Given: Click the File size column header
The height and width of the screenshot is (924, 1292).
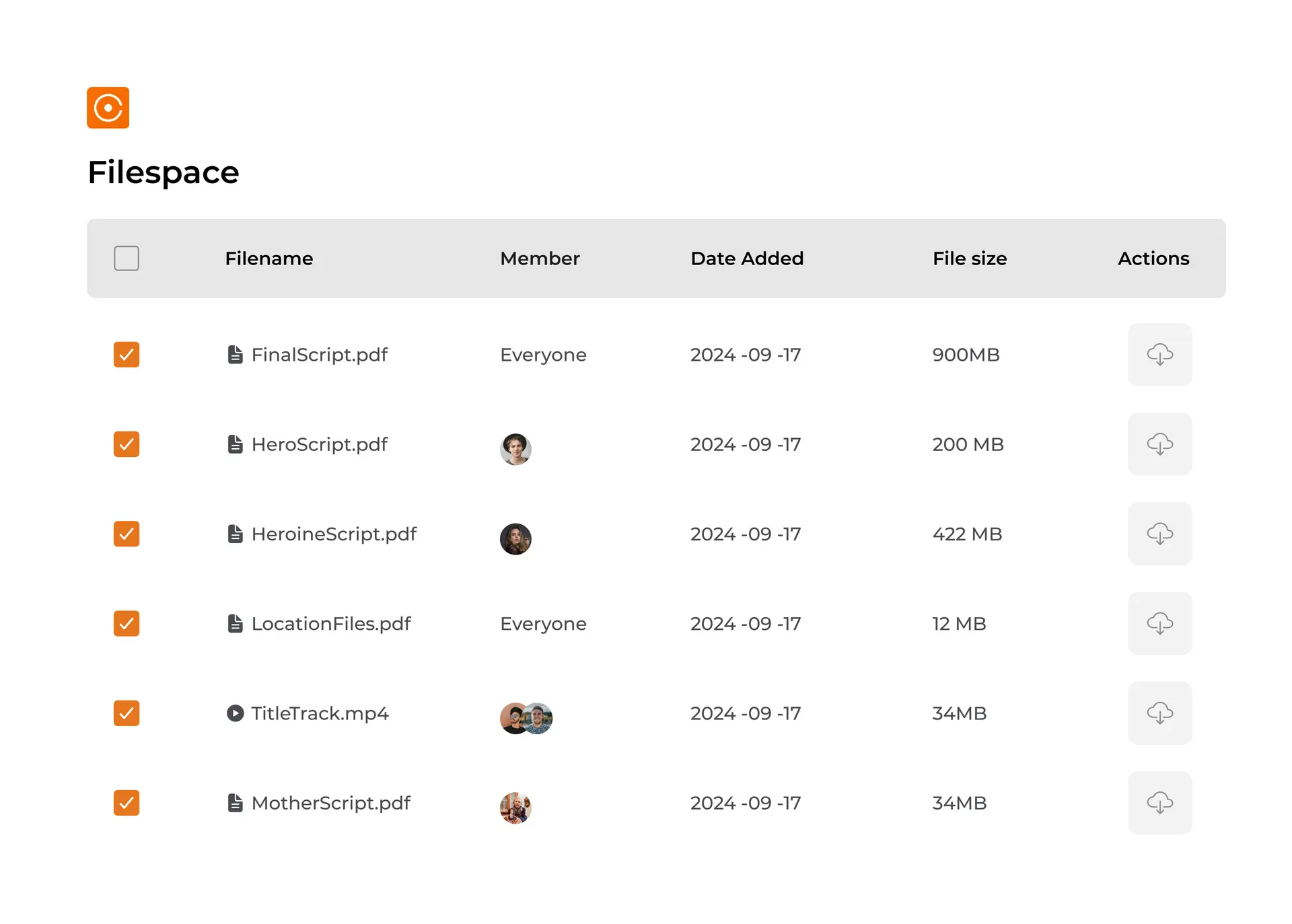Looking at the screenshot, I should point(969,258).
